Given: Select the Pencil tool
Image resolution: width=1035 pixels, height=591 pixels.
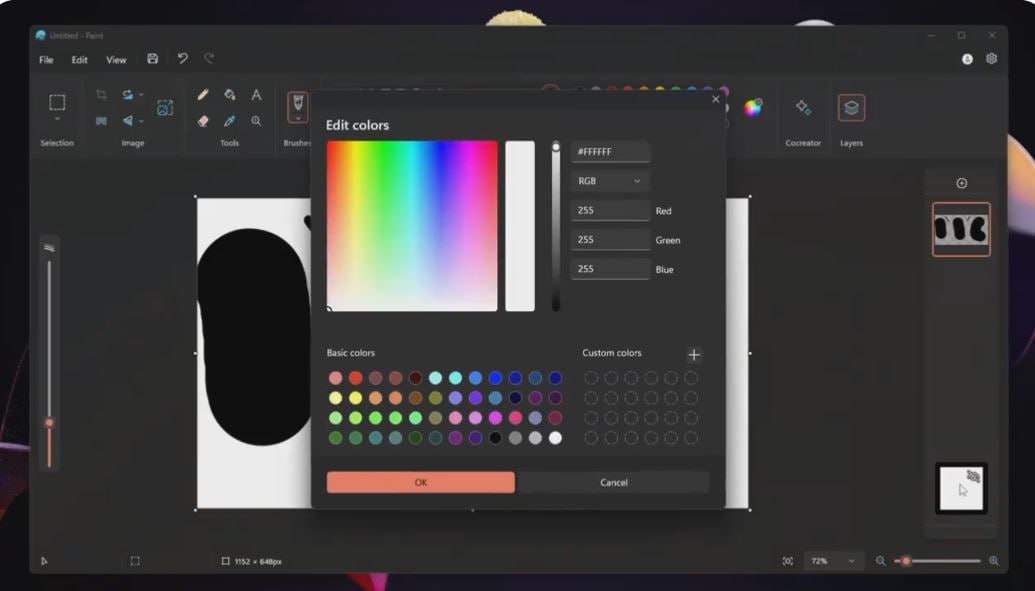Looking at the screenshot, I should [203, 95].
